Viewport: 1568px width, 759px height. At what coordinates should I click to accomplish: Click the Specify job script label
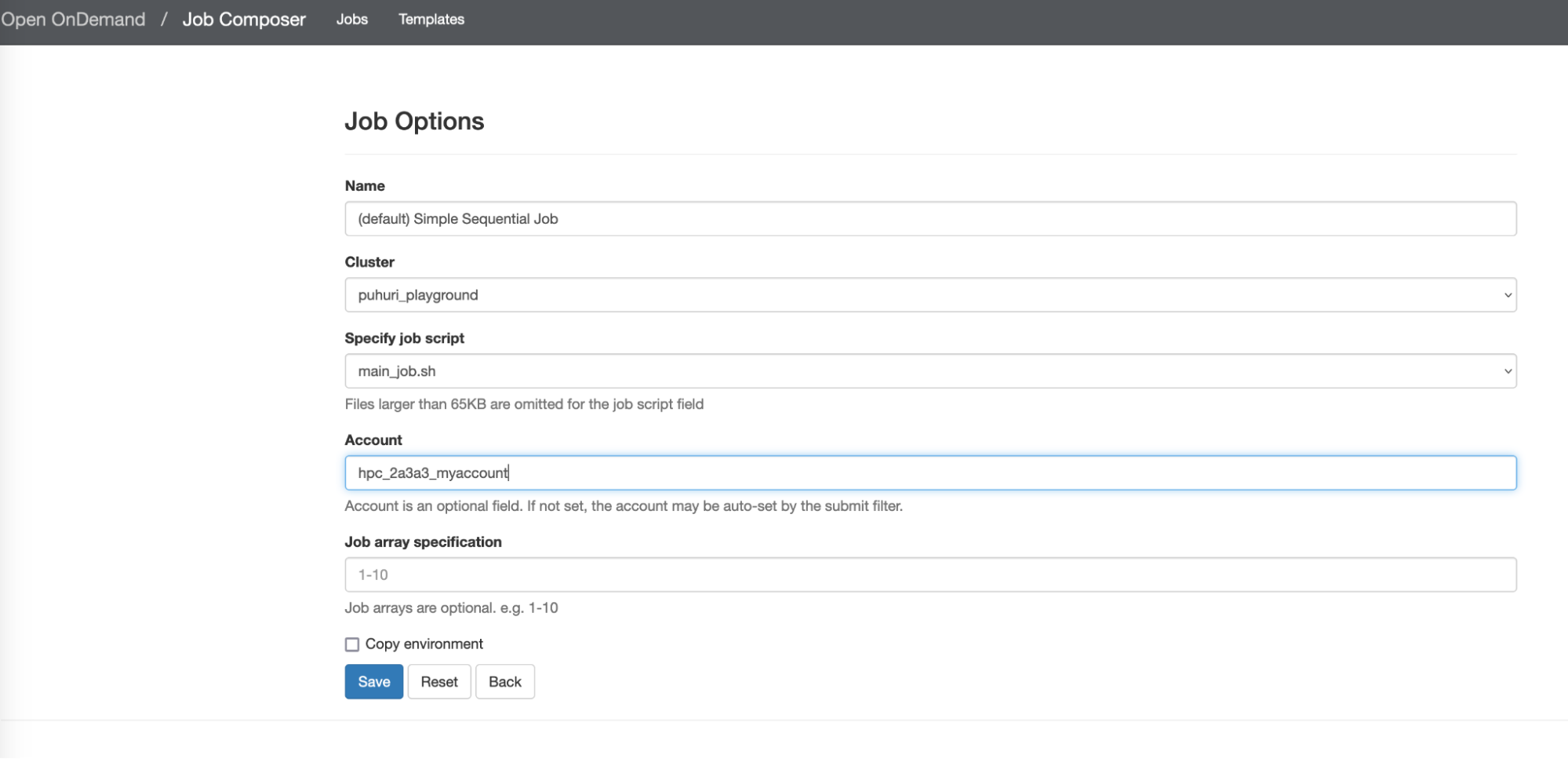point(404,338)
